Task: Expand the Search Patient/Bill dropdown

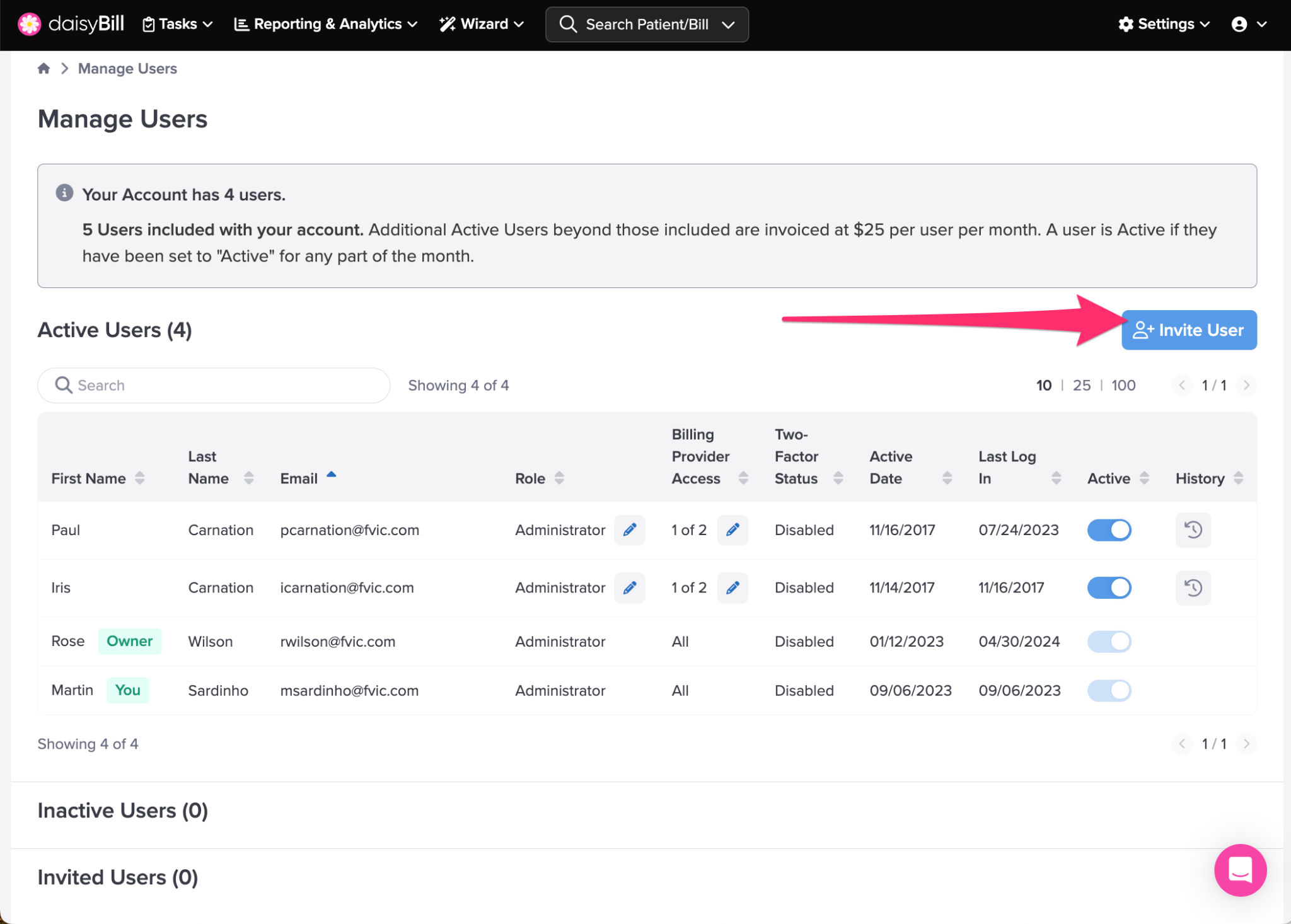Action: click(x=728, y=25)
